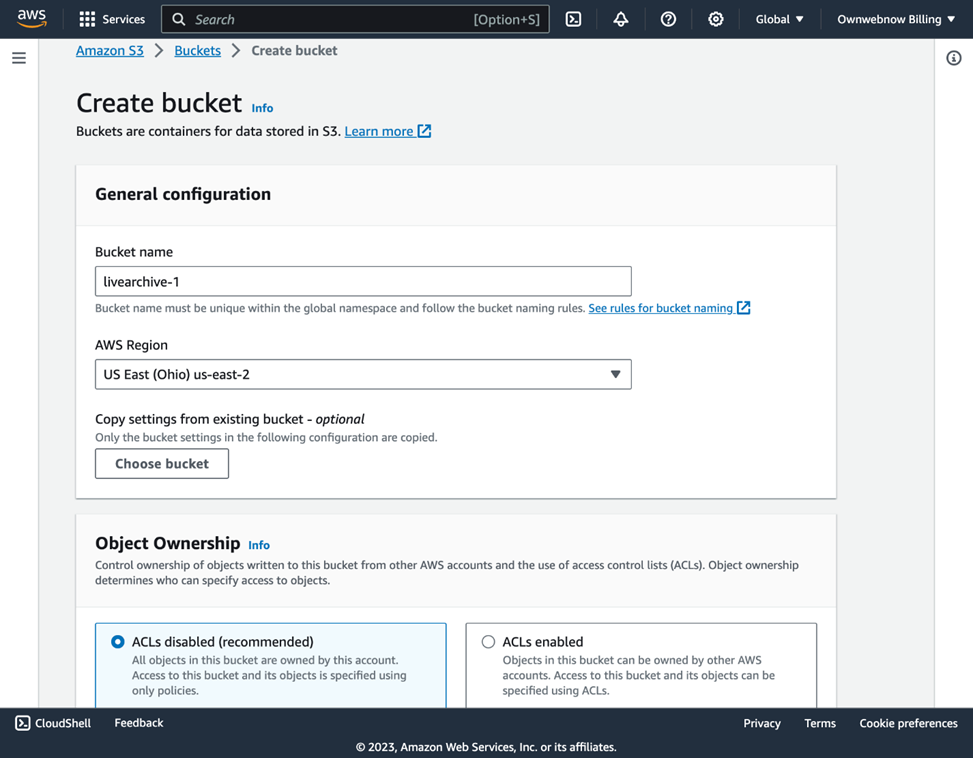Click the AWS logo home icon

click(x=32, y=19)
